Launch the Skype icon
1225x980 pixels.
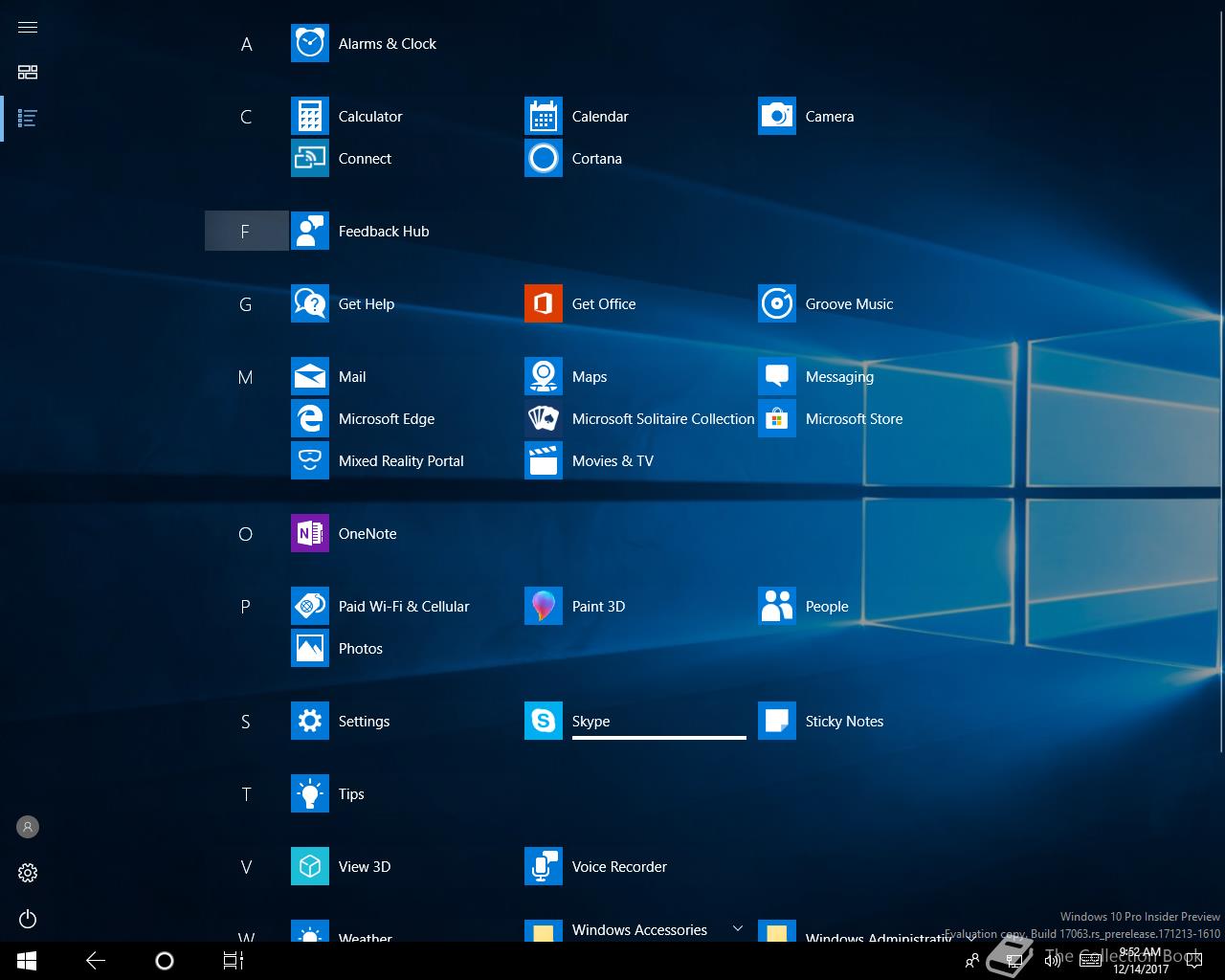544,722
